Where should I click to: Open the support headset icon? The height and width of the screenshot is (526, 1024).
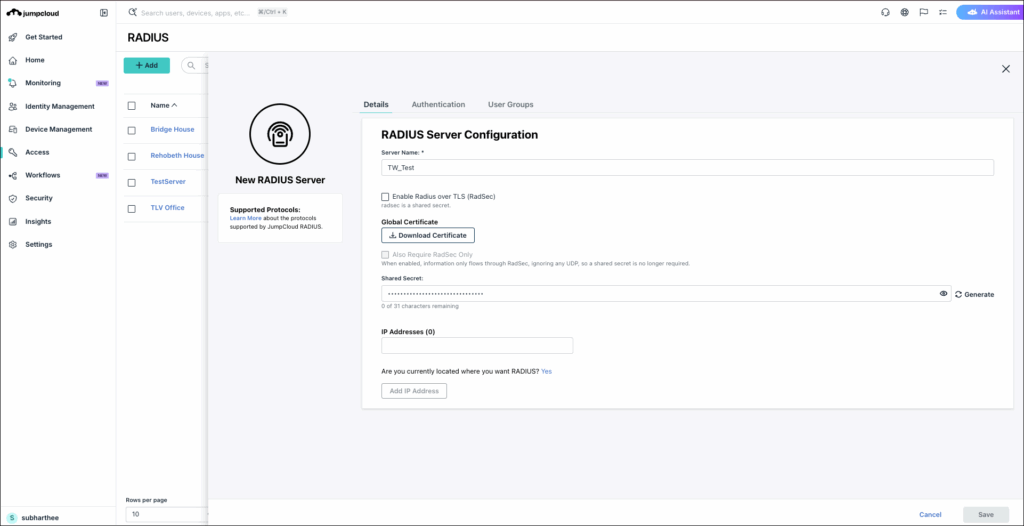coord(886,12)
